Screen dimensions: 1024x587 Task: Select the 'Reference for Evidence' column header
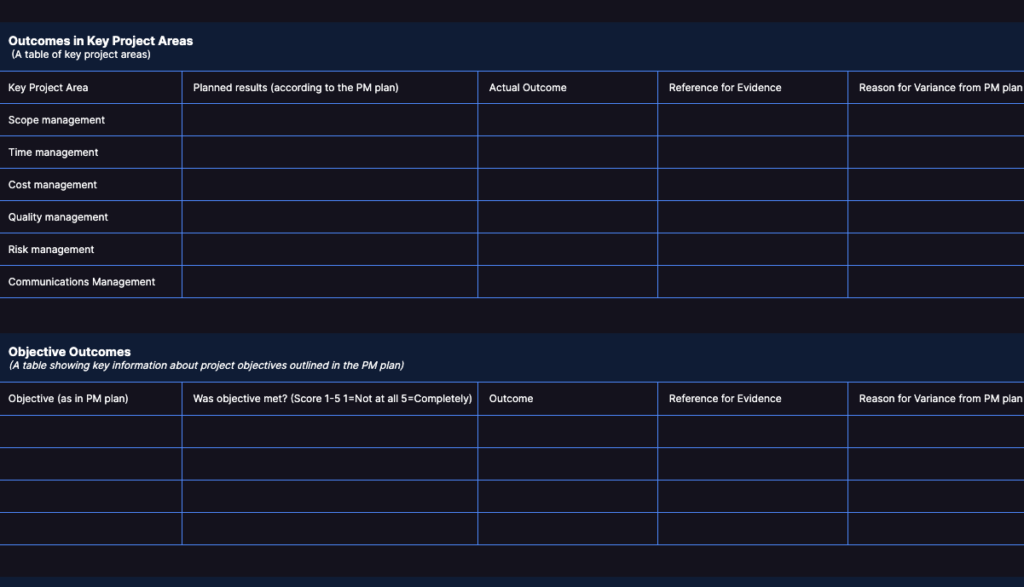[x=724, y=87]
